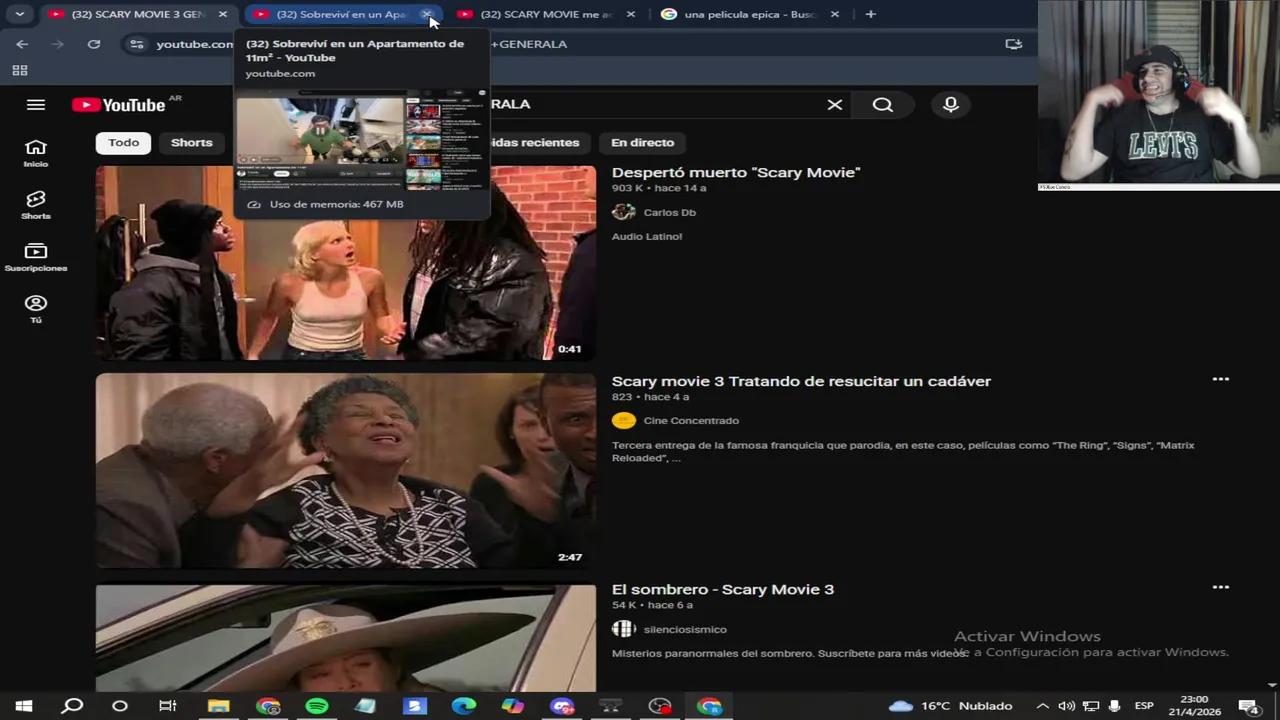Viewport: 1280px width, 720px height.
Task: Open Carlos Db channel avatar
Action: click(x=623, y=212)
